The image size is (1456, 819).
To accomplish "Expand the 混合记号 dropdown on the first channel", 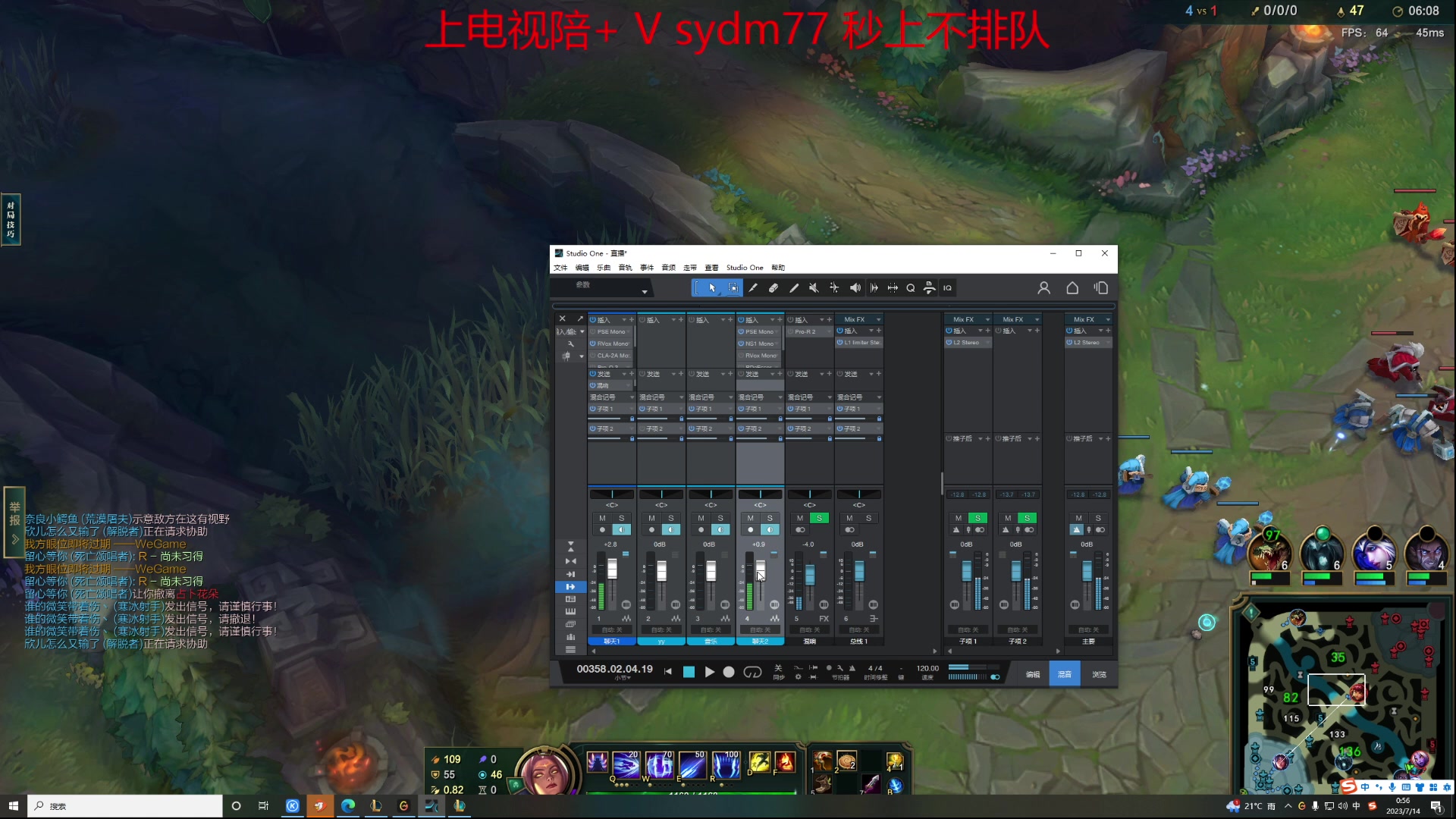I will pyautogui.click(x=632, y=397).
